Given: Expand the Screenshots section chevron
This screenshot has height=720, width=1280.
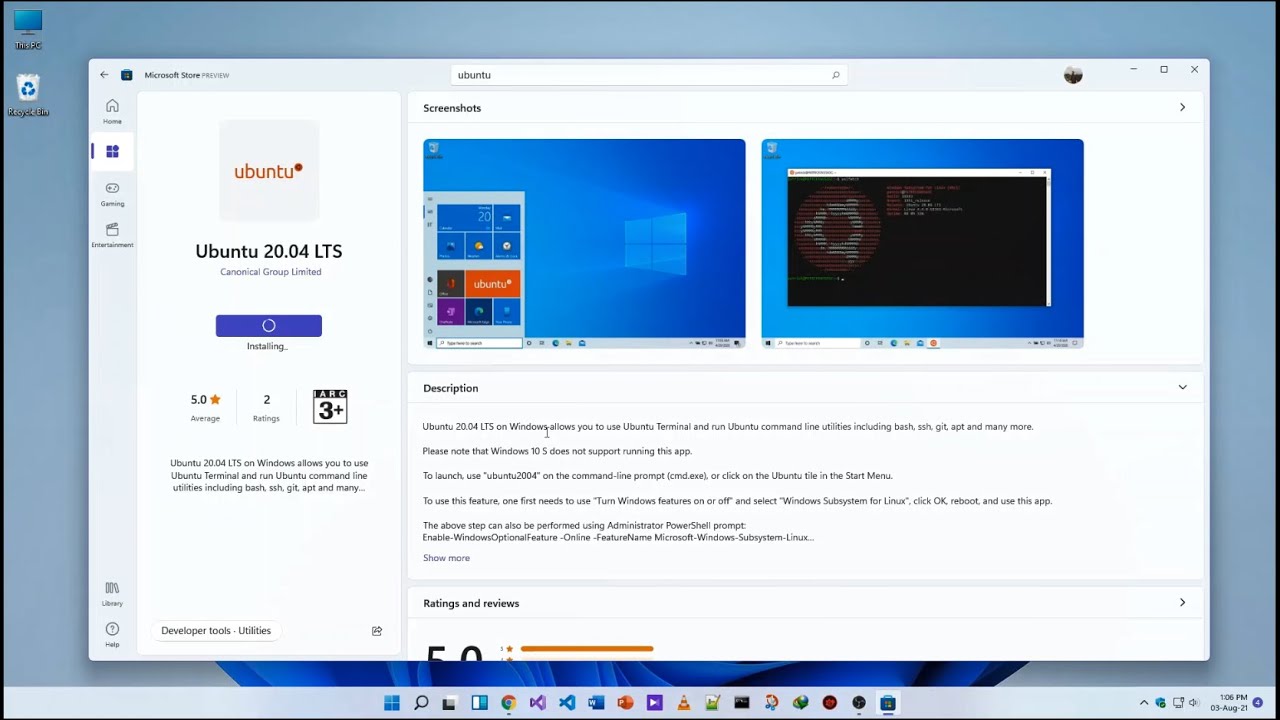Looking at the screenshot, I should 1182,107.
